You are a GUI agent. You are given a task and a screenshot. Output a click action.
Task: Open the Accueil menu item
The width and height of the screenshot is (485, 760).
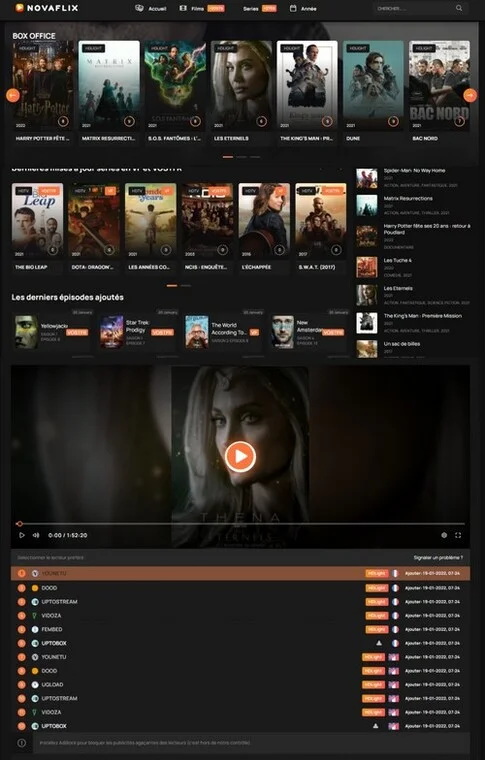click(x=151, y=8)
